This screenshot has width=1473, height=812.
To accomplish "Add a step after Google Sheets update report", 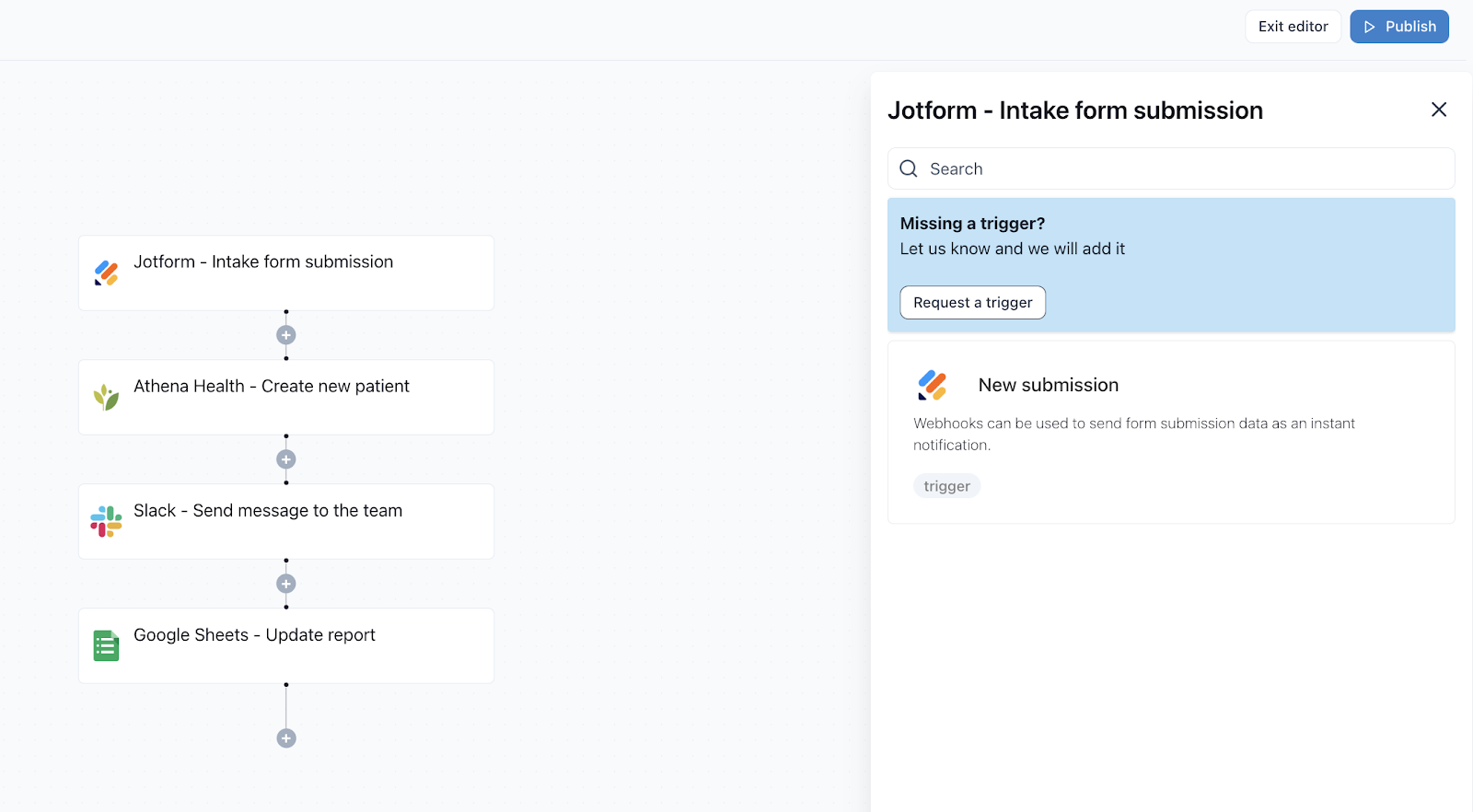I will (x=286, y=738).
